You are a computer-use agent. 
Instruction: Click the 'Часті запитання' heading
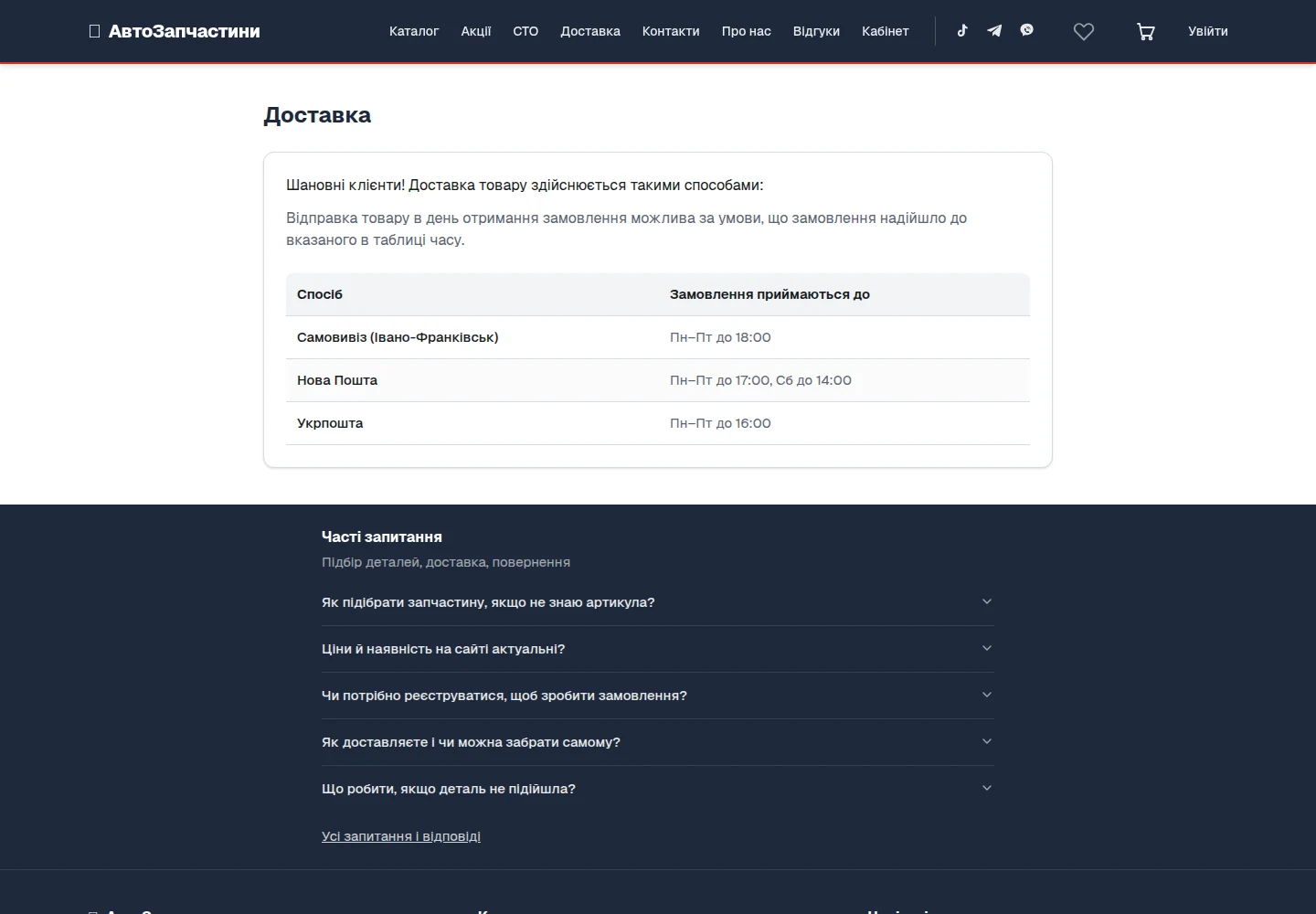pos(382,537)
